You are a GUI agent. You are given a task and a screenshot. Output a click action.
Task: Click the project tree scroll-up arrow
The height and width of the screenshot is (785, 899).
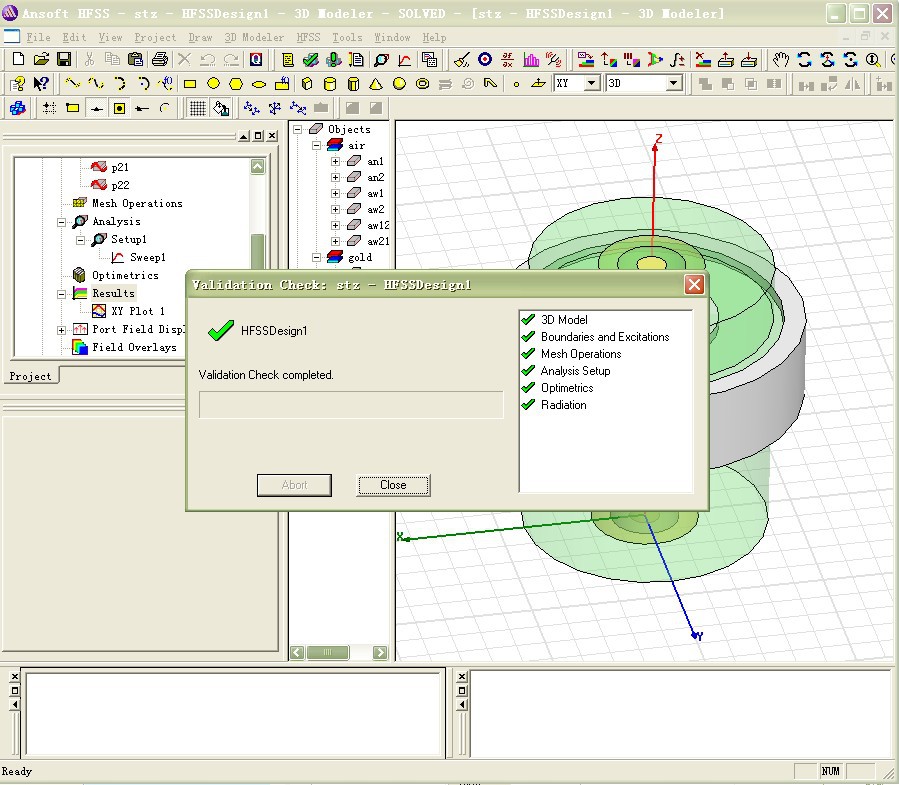coord(257,167)
